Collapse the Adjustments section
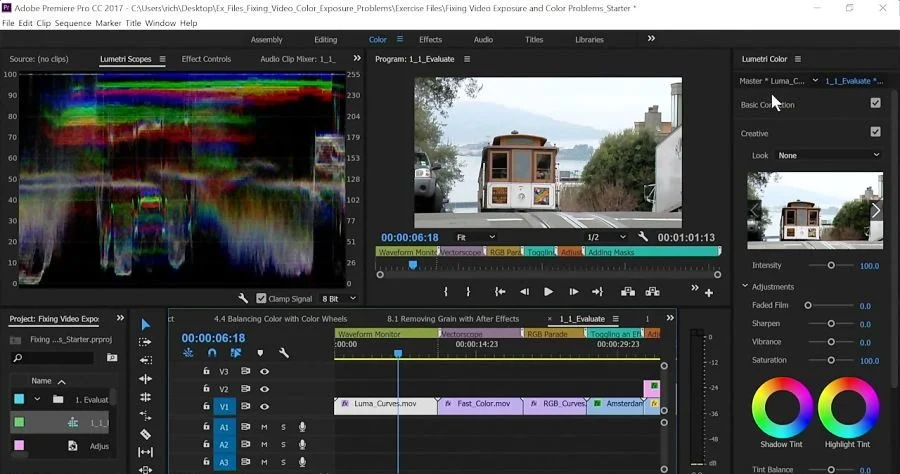Image resolution: width=900 pixels, height=474 pixels. click(745, 286)
